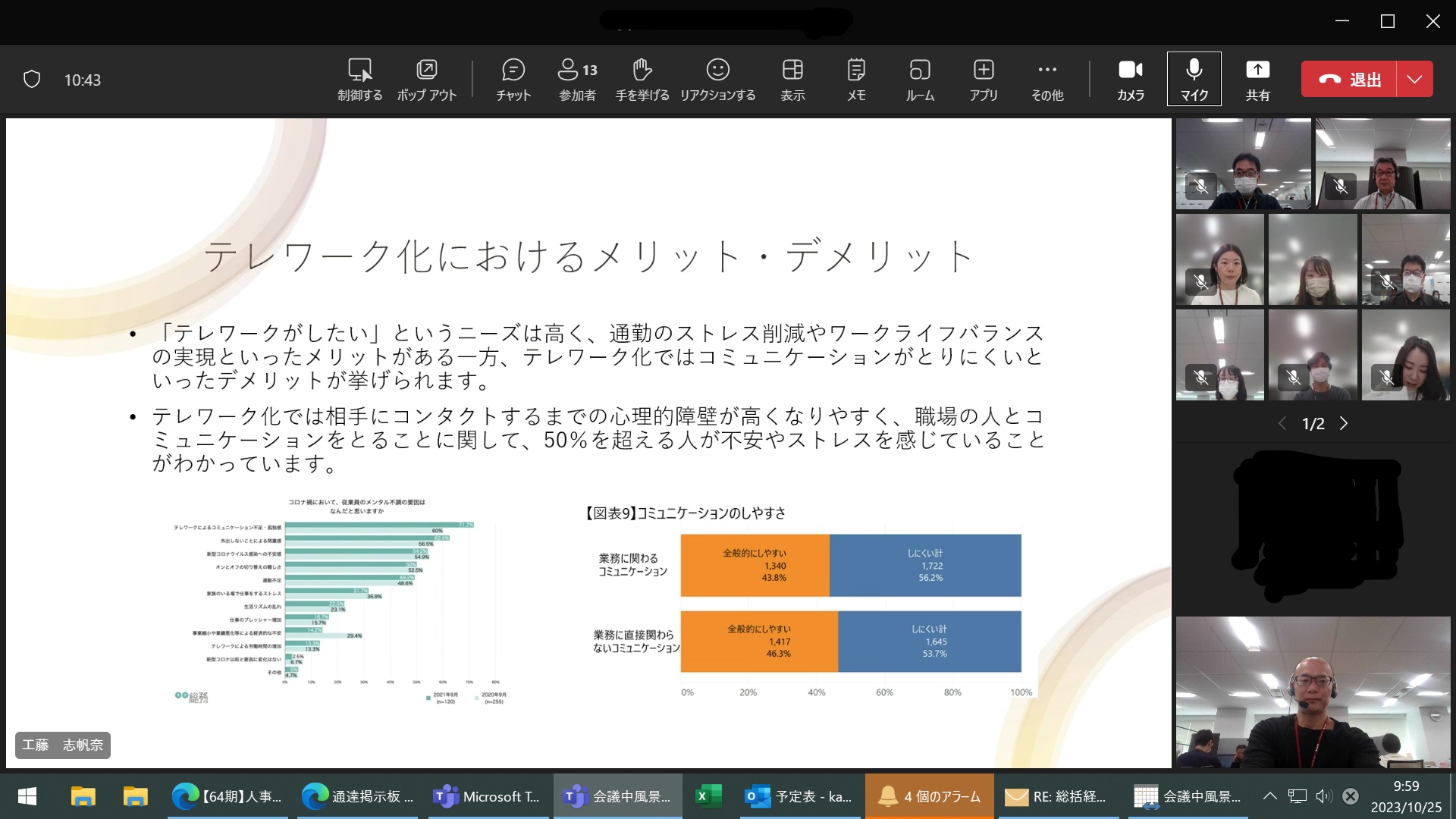Open yellow File Explorer folder taskbar icon
The image size is (1456, 819).
(x=135, y=796)
